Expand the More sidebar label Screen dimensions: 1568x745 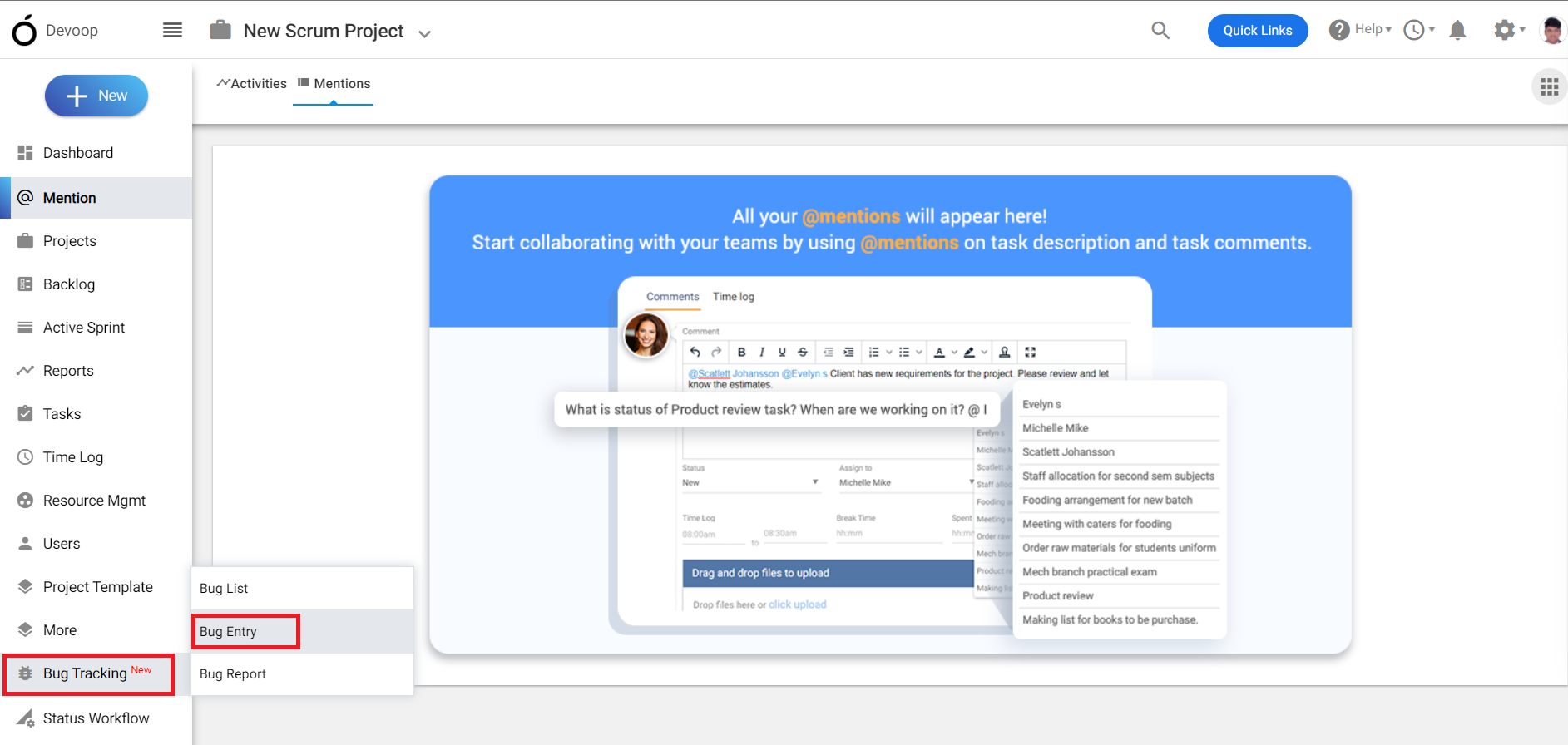click(60, 630)
